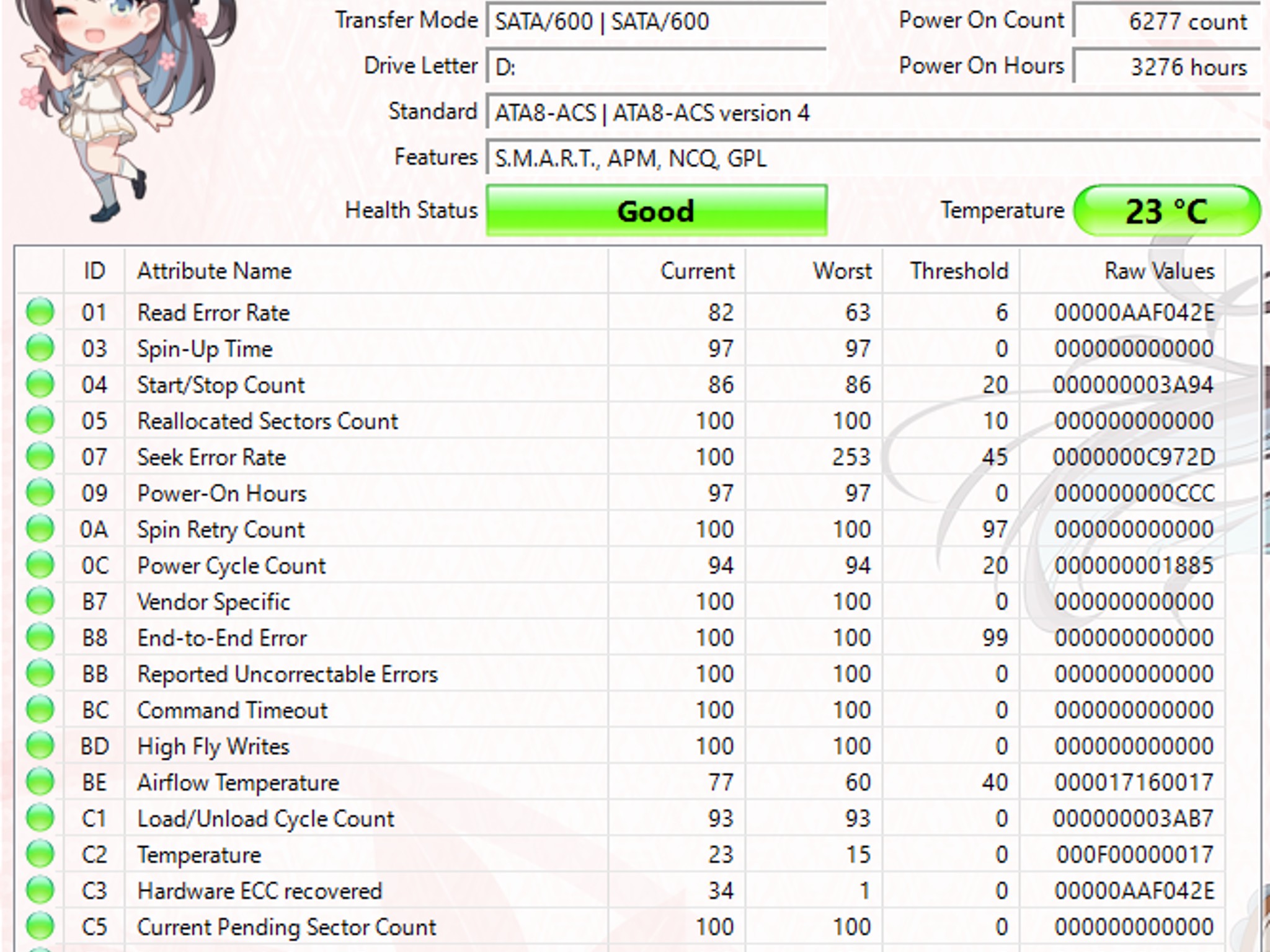Sort by the Attribute Name column header
1270x952 pixels.
pos(366,271)
